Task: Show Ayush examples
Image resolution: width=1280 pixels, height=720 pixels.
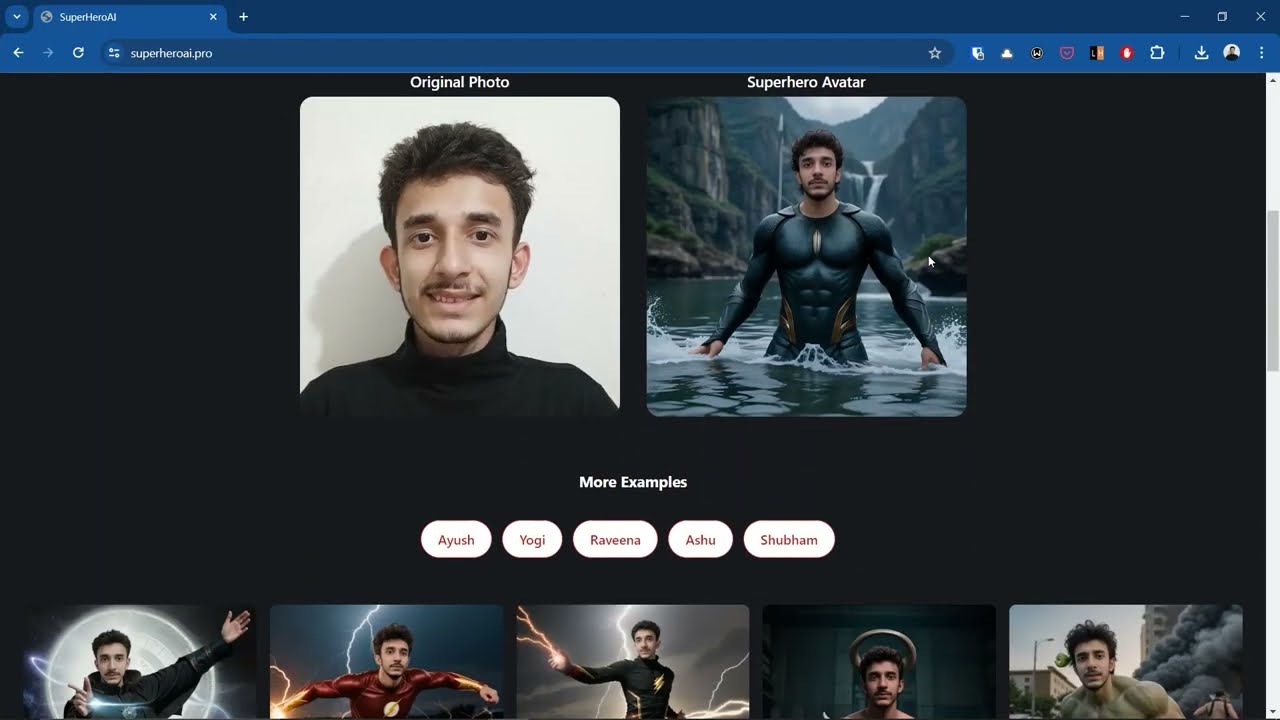Action: (x=456, y=539)
